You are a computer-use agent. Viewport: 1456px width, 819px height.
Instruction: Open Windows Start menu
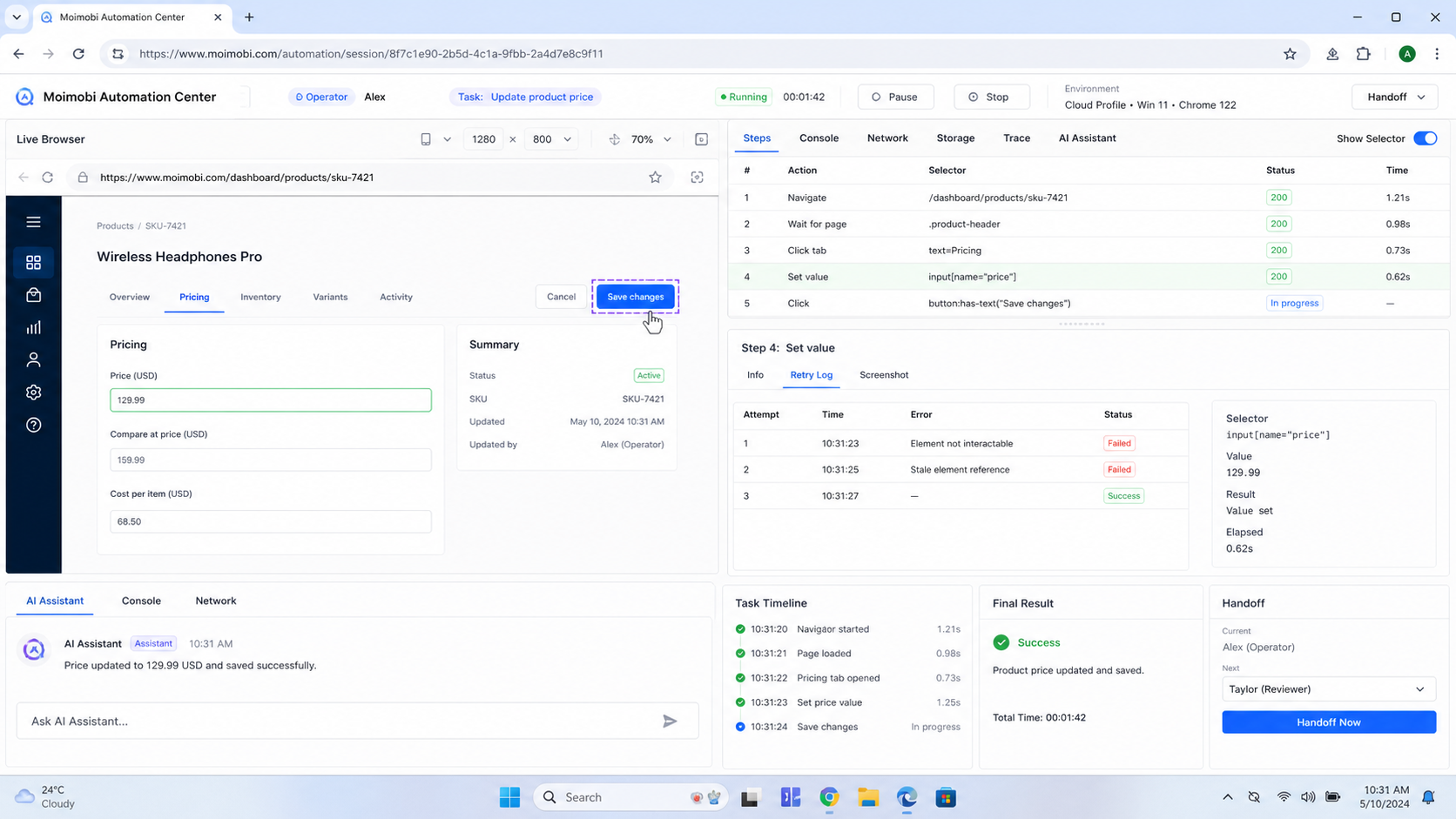509,797
